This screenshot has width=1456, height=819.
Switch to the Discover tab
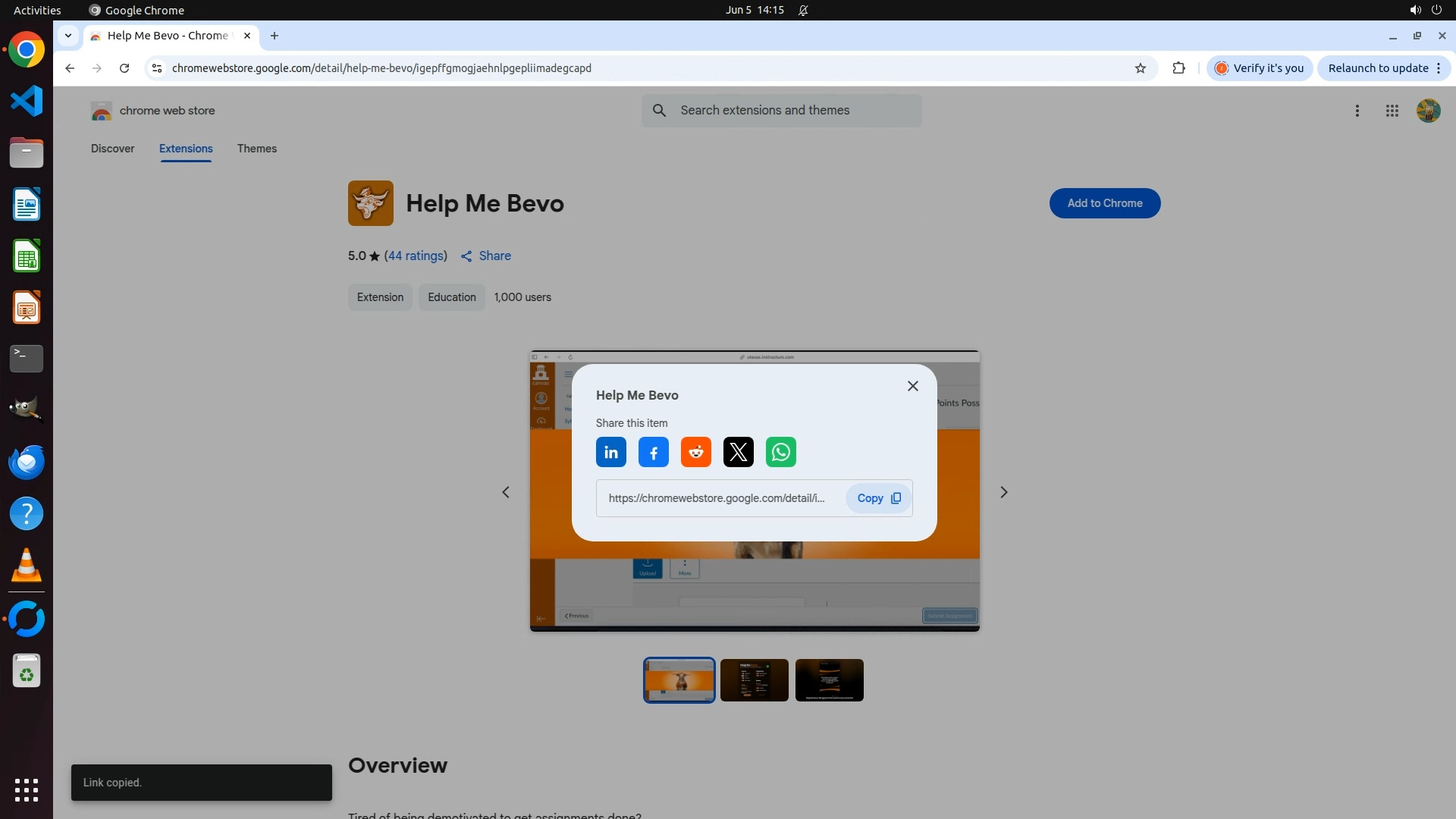(x=112, y=149)
